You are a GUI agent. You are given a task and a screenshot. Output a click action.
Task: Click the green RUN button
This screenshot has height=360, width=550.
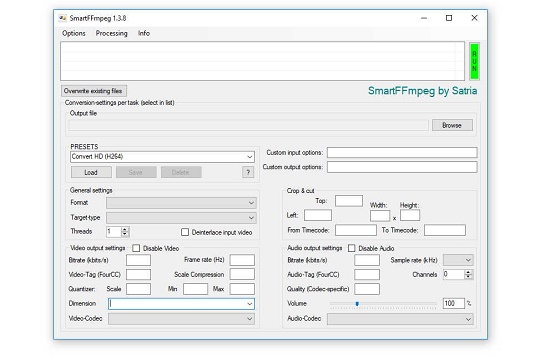(474, 61)
